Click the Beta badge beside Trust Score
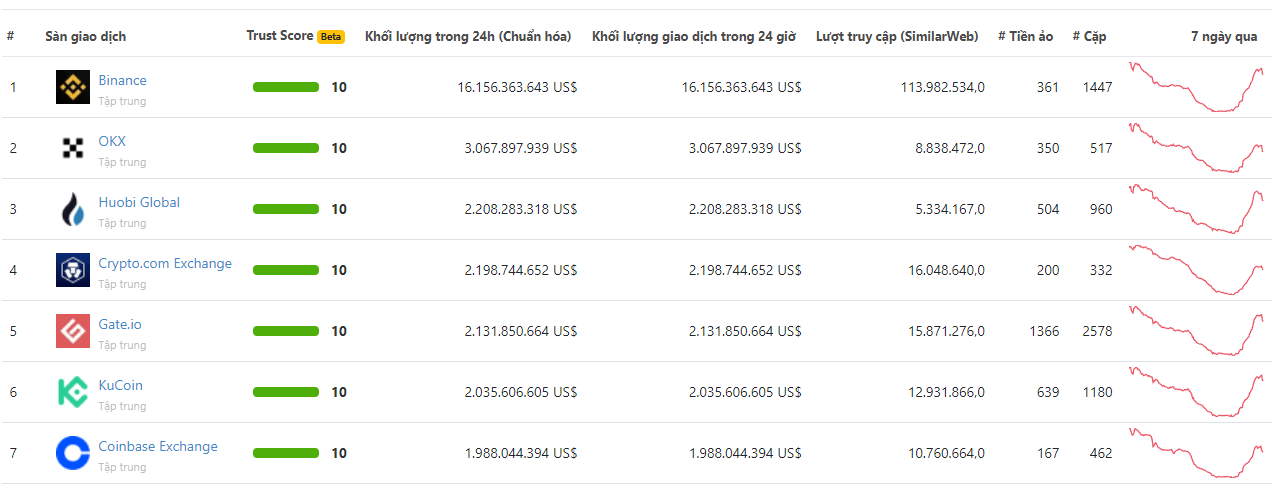1279x488 pixels. tap(331, 37)
